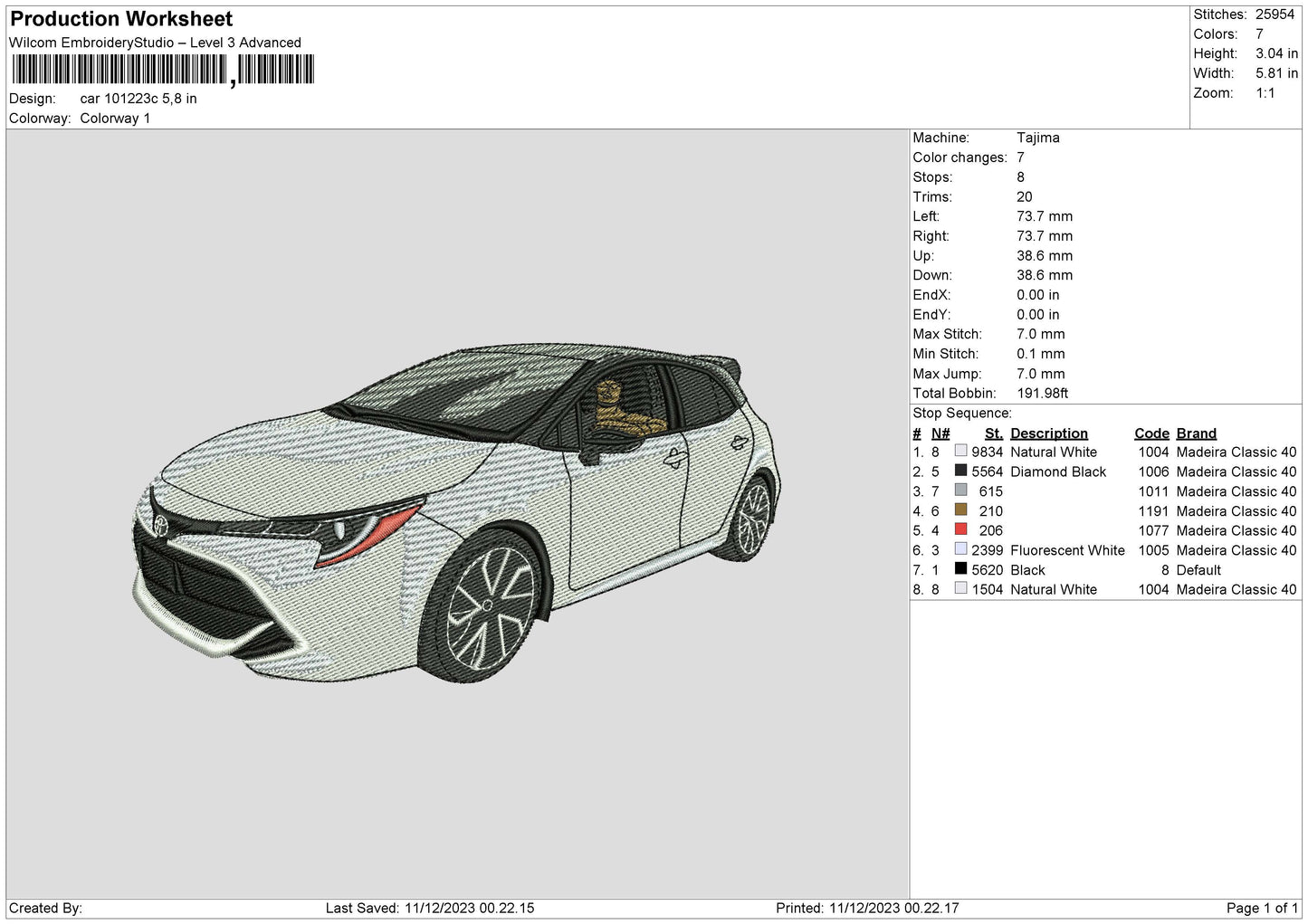Click the 'Default' brand entry
Screen dimensions: 1308x924
(x=1198, y=570)
